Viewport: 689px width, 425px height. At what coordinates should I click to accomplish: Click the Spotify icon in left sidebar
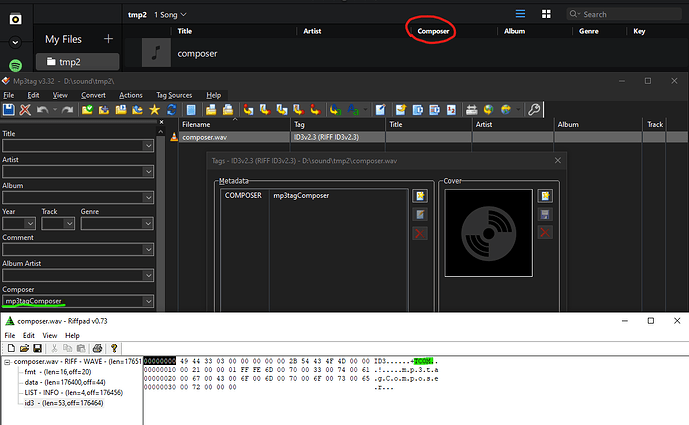click(x=16, y=65)
